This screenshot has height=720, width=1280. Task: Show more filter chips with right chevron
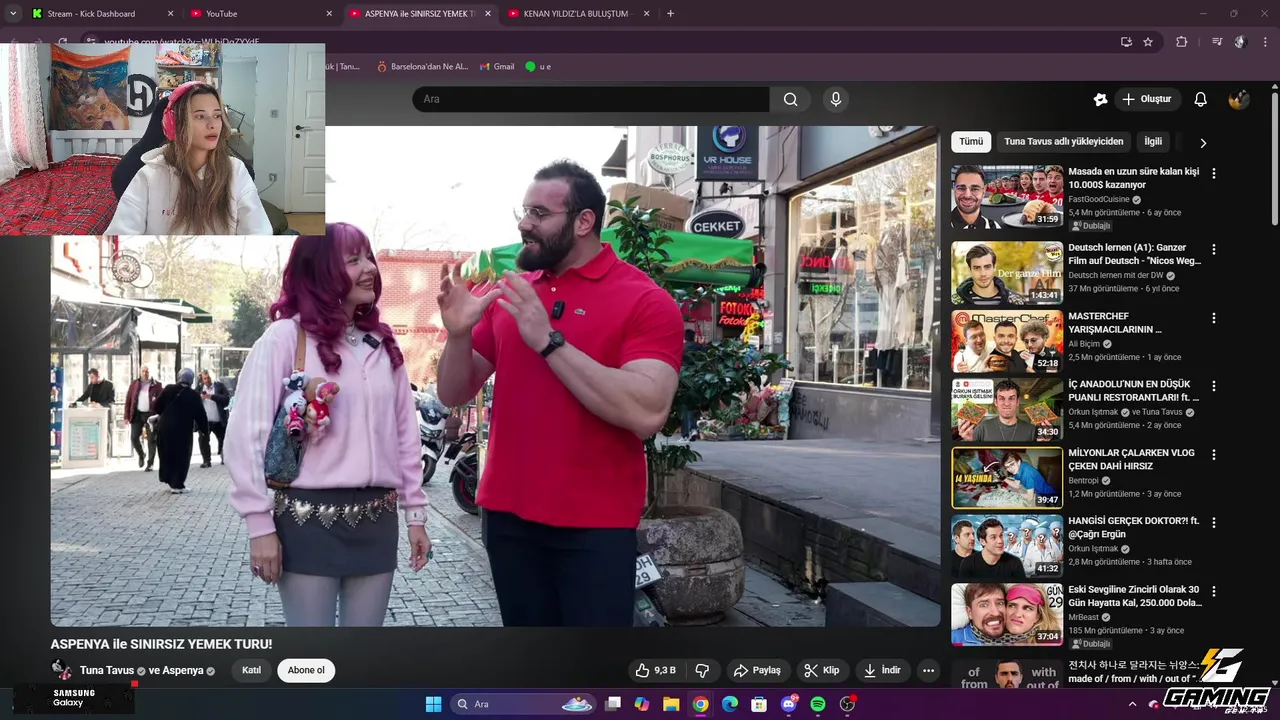[x=1203, y=143]
